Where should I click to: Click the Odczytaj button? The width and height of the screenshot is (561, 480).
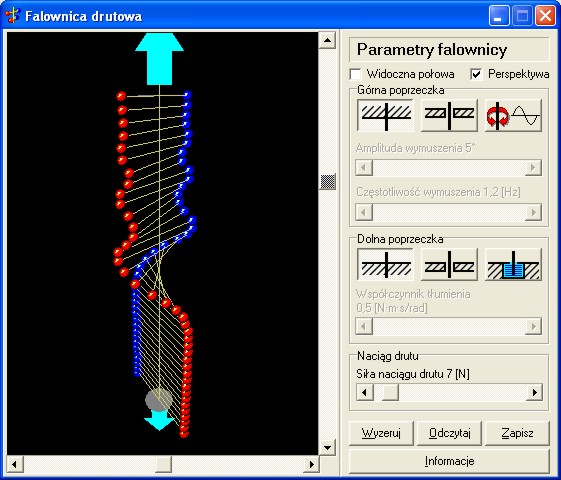[449, 433]
